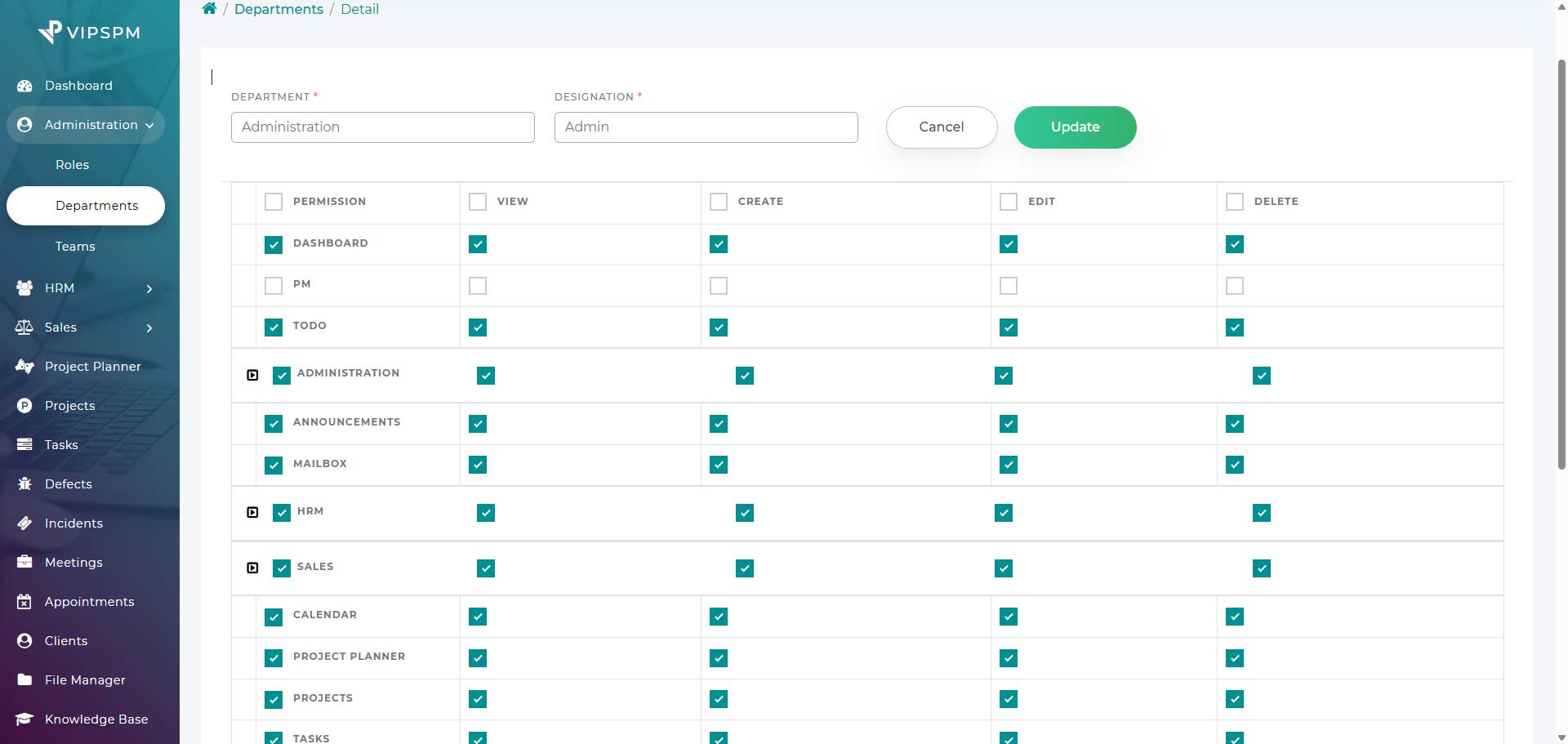
Task: Click the scrollbar down arrow
Action: point(1561,737)
